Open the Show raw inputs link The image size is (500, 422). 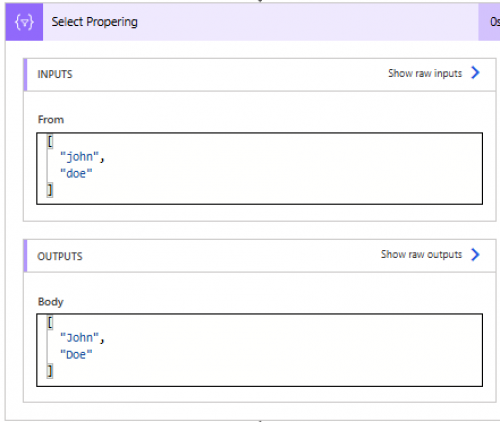(425, 73)
